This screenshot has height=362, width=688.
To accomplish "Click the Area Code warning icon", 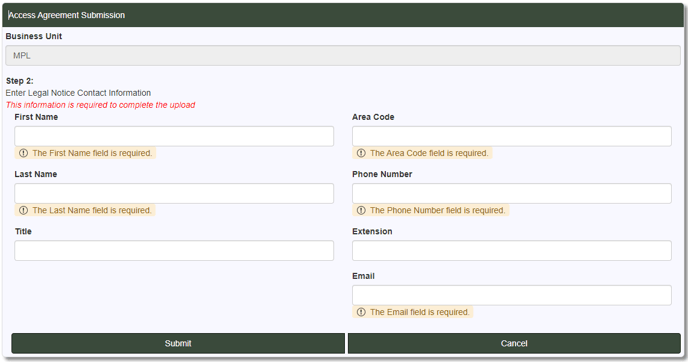I will [x=361, y=153].
